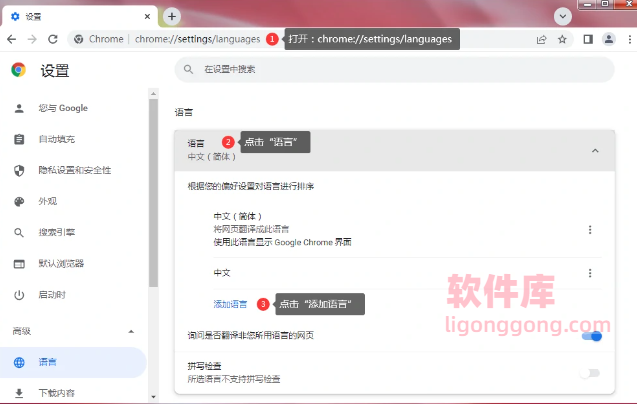This screenshot has height=404, width=637.
Task: Click 将网页翻译成此语言 text
Action: (251, 229)
